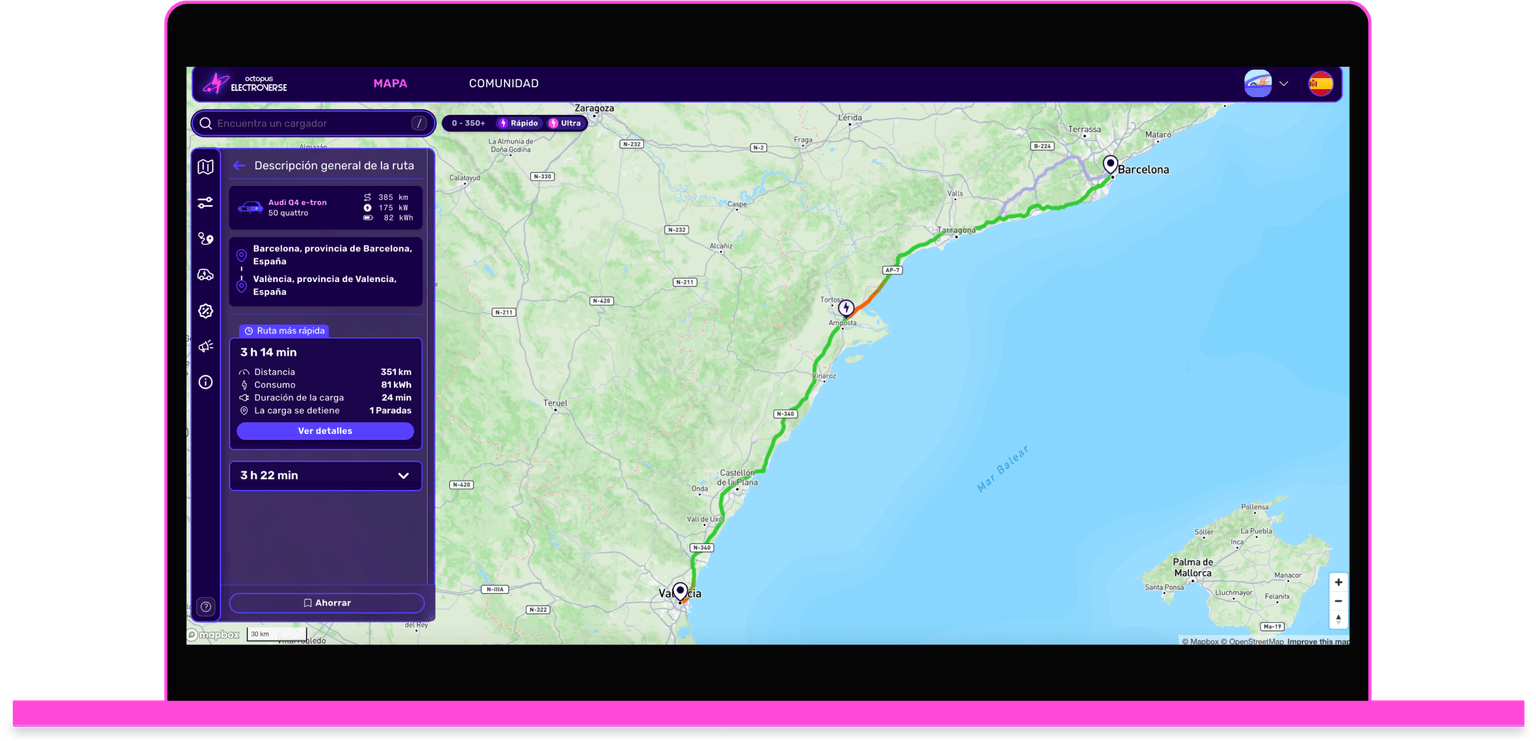Image resolution: width=1536 pixels, height=741 pixels.
Task: Open the COMUNIDAD tab
Action: (x=503, y=84)
